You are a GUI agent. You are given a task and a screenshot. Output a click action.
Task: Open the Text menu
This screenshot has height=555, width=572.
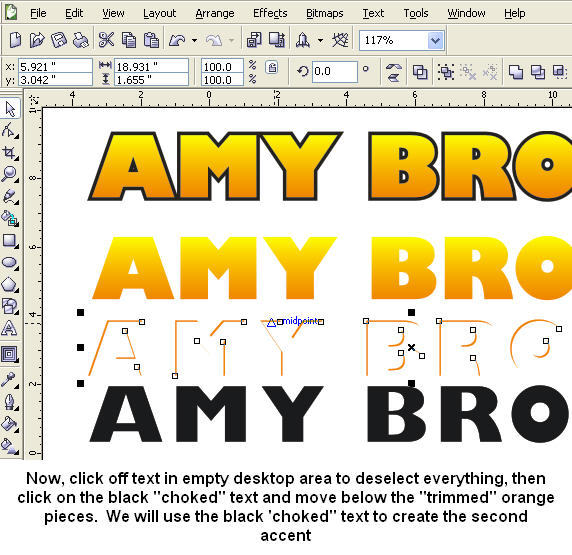pos(373,14)
